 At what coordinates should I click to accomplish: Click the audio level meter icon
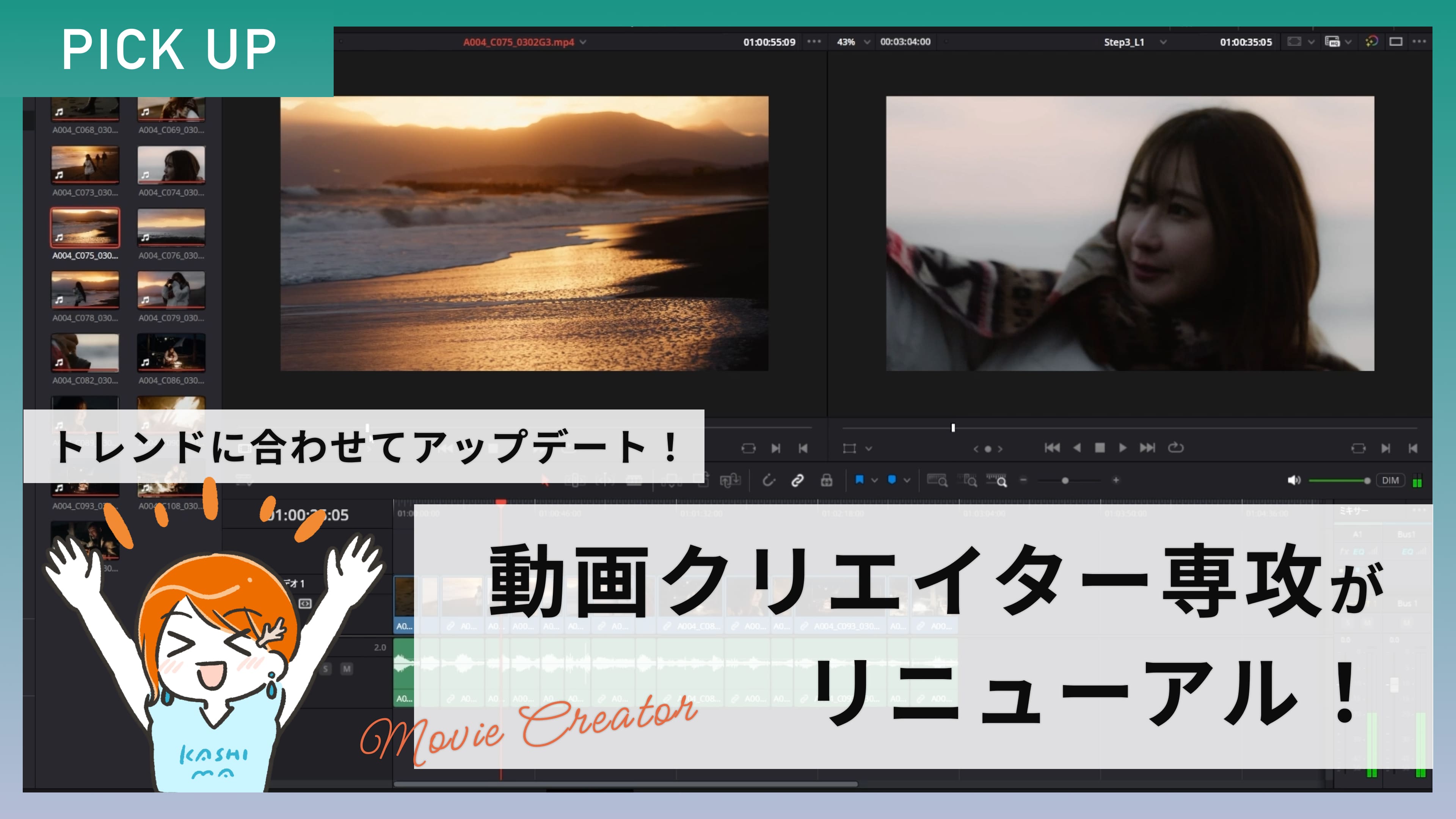[1418, 481]
